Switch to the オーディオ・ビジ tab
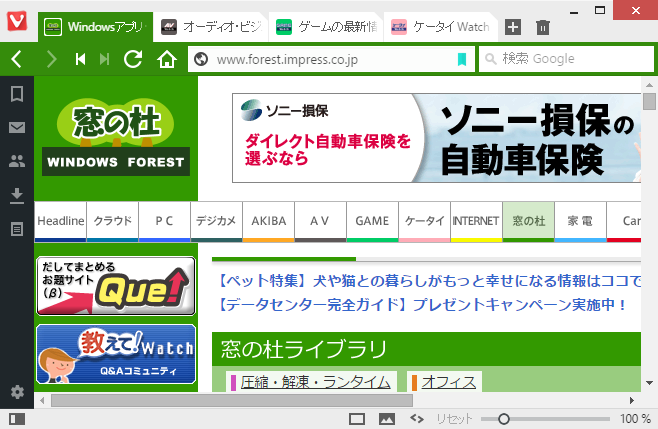The height and width of the screenshot is (429, 658). click(x=211, y=27)
